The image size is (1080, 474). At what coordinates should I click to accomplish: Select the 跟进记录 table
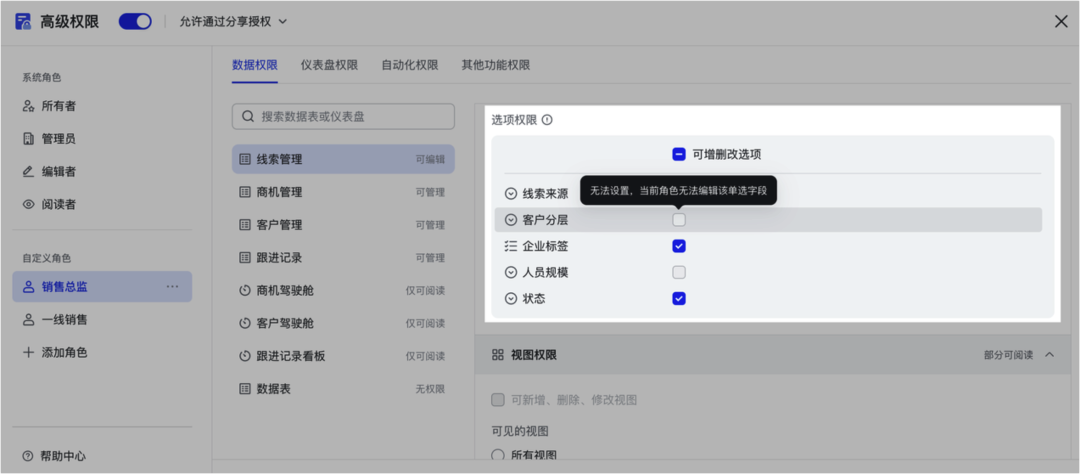coord(343,258)
